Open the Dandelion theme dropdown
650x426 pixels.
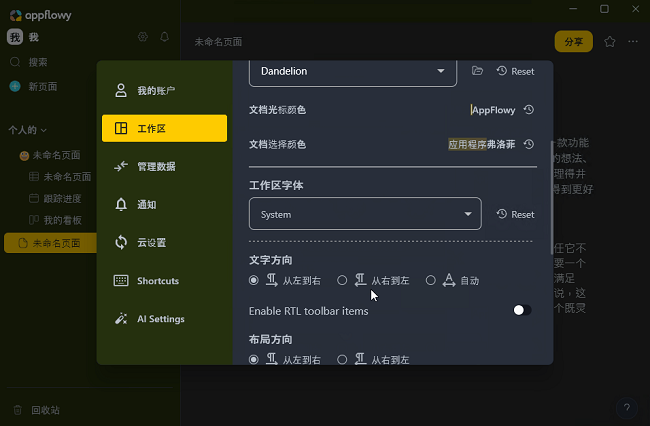coord(353,73)
